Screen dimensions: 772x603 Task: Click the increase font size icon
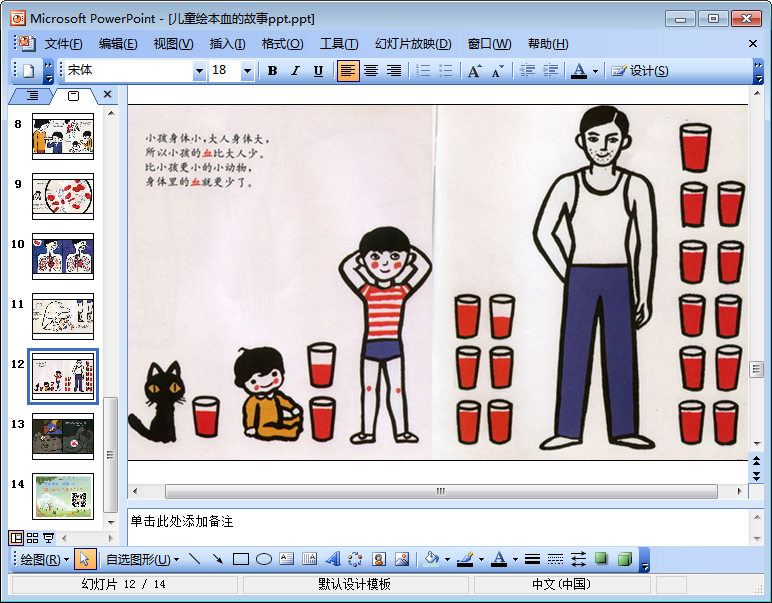474,71
